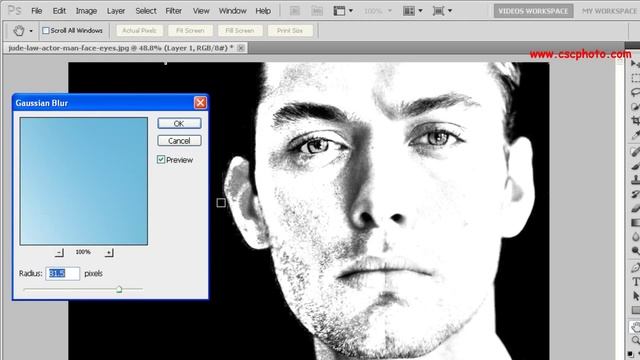Open the Arrange Documents dropdown arrow
This screenshot has width=640, height=360.
(420, 11)
